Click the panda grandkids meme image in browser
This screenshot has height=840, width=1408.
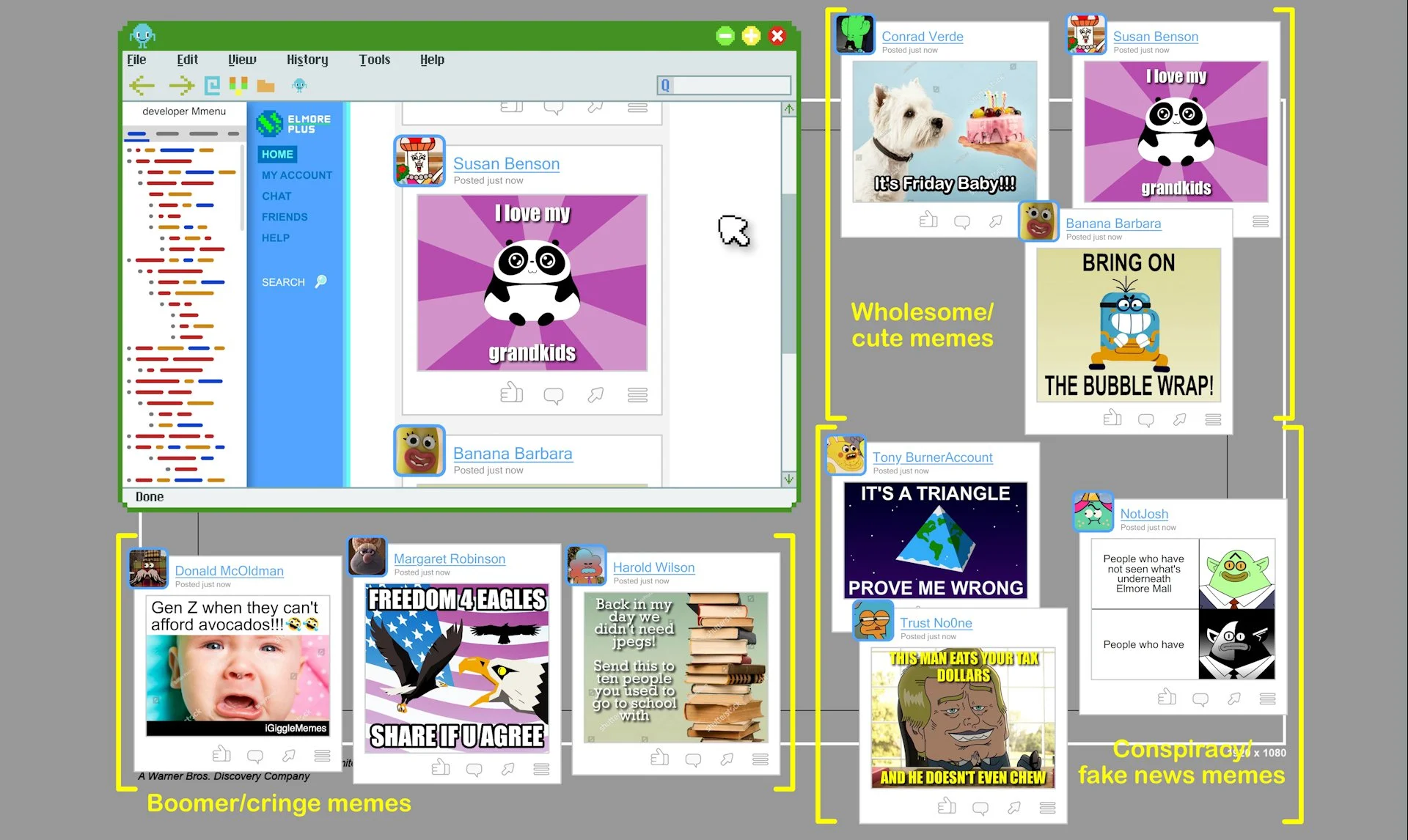point(532,282)
